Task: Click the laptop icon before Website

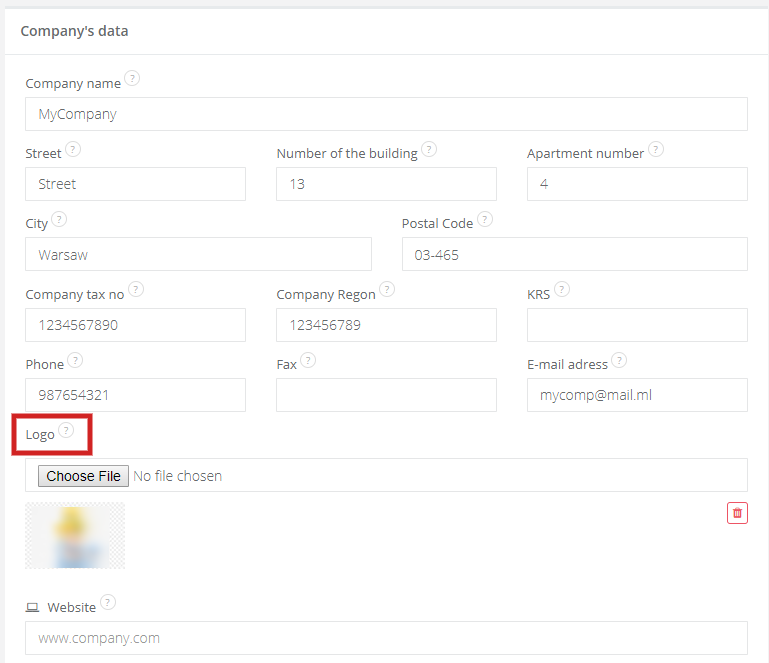Action: click(x=32, y=608)
